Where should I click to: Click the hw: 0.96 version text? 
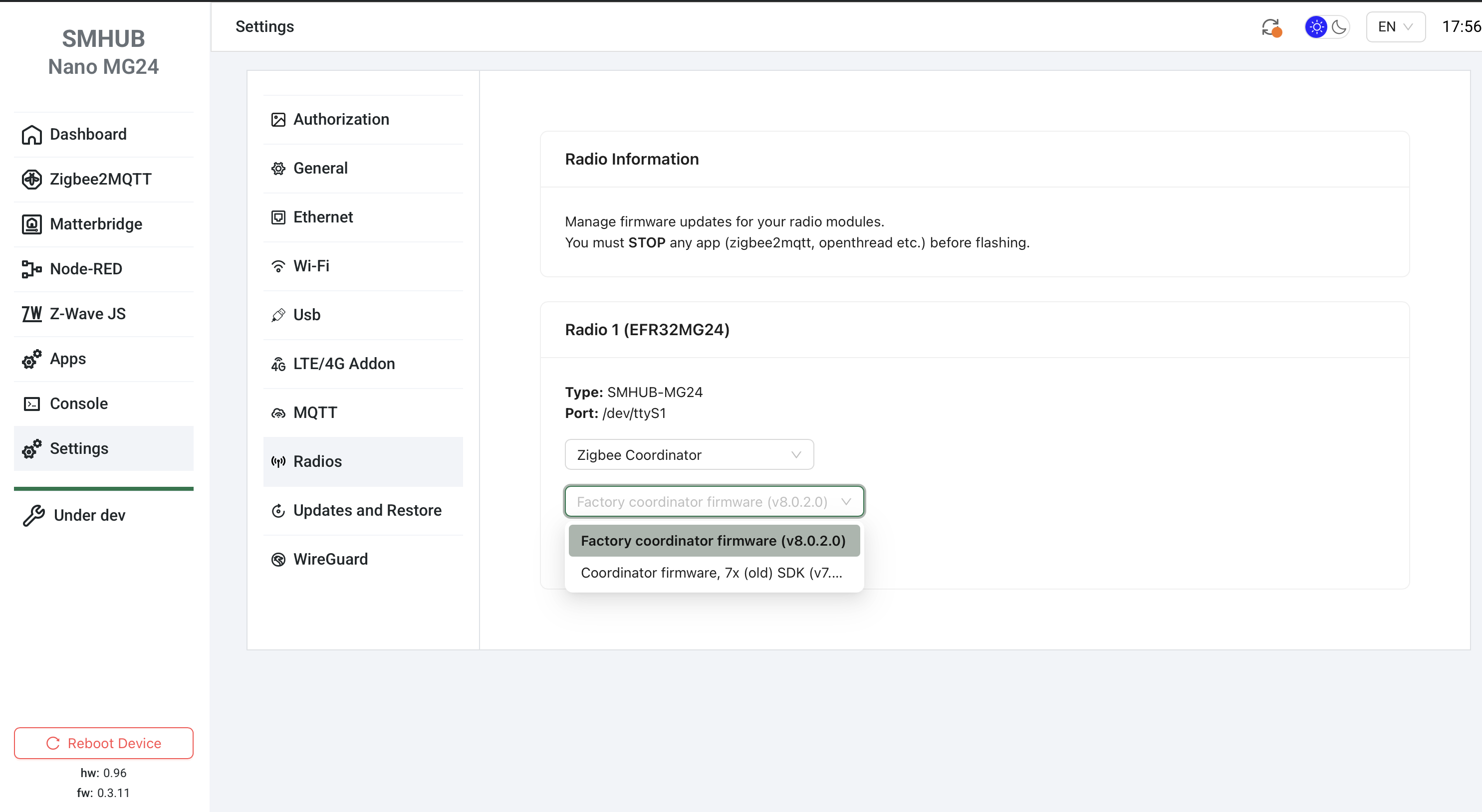coord(104,773)
